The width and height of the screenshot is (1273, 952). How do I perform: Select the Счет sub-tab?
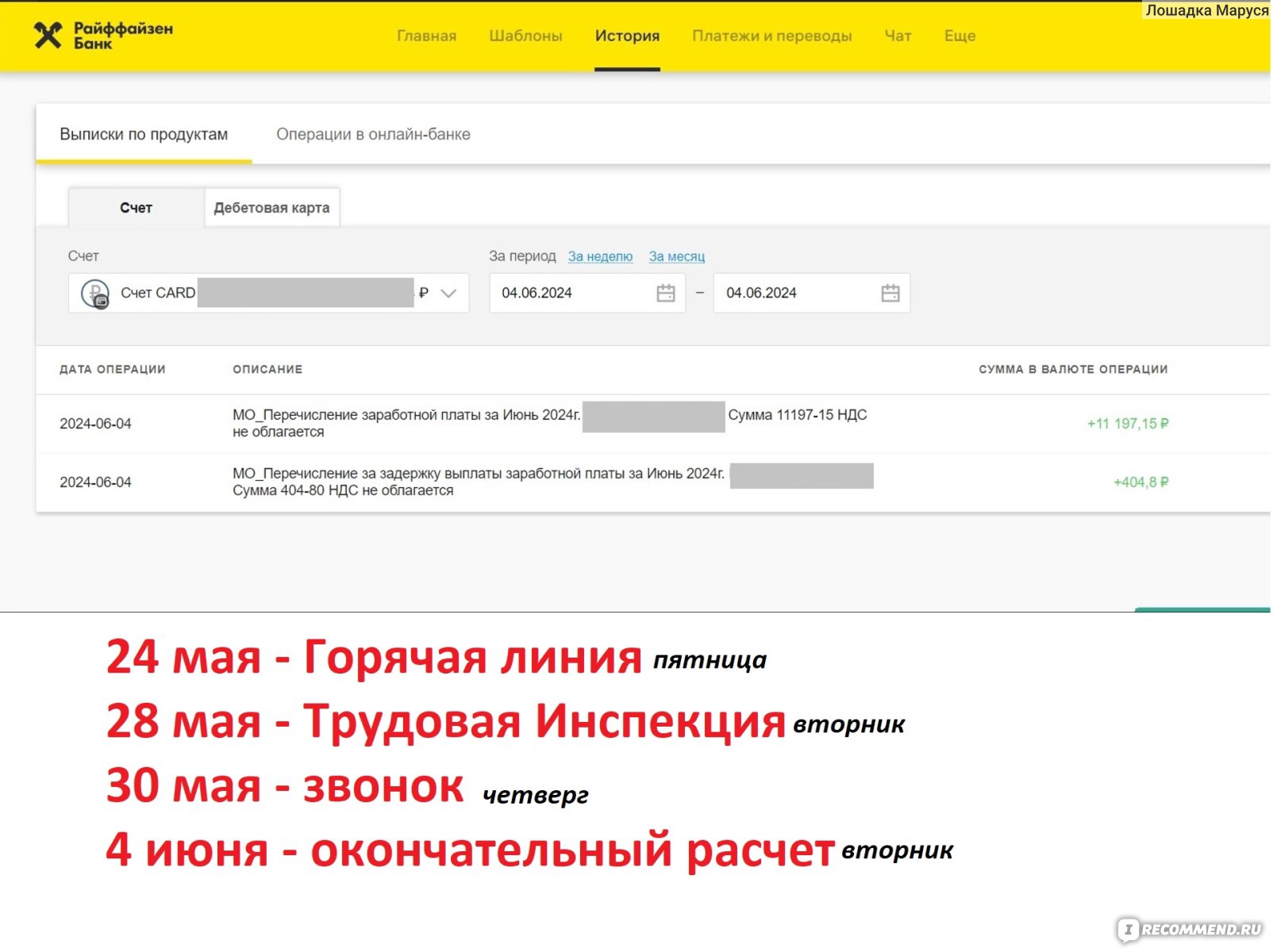(x=136, y=208)
